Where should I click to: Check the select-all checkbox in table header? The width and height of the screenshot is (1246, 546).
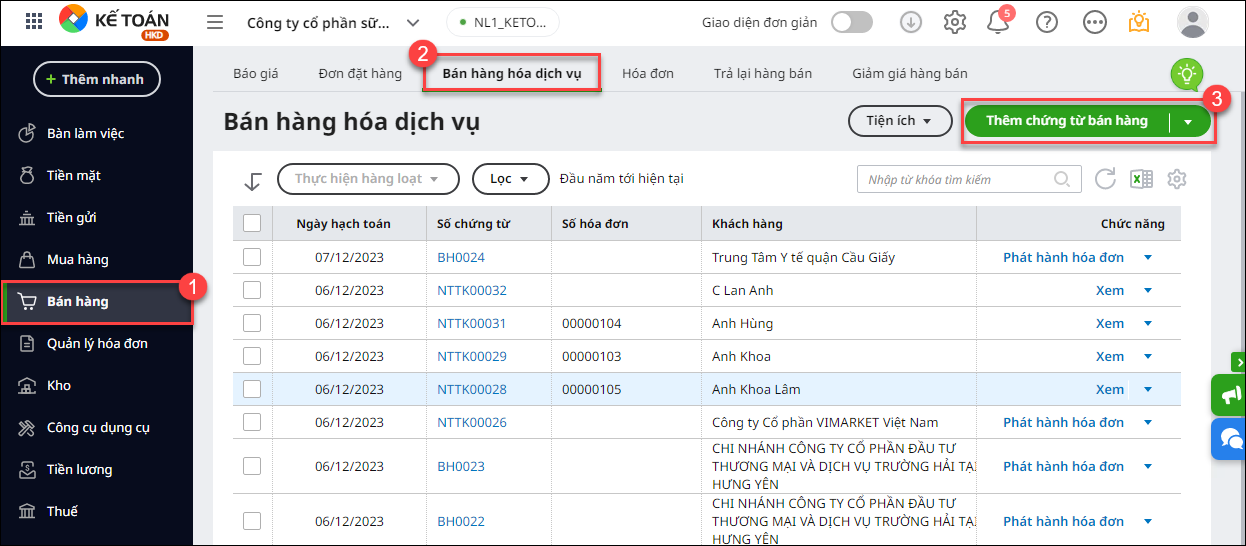252,224
